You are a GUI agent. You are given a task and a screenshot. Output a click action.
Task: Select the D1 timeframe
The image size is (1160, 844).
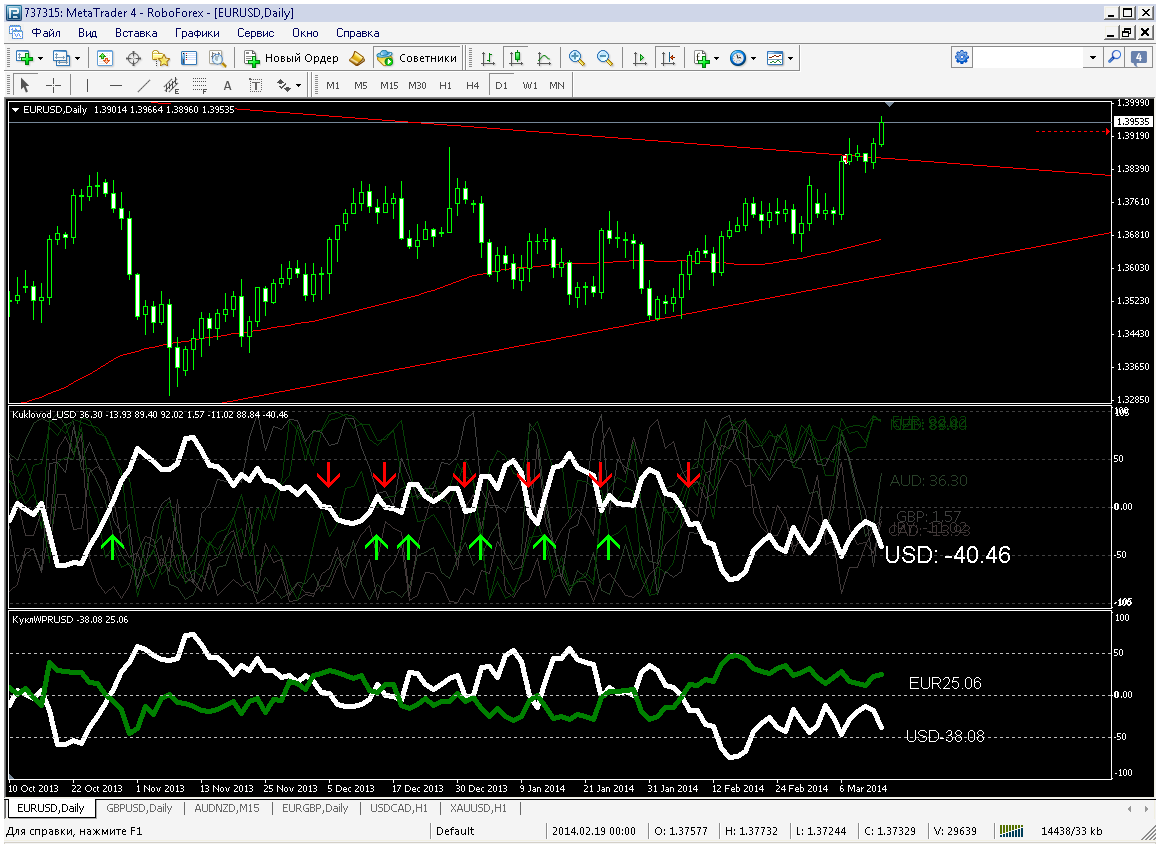pos(502,85)
